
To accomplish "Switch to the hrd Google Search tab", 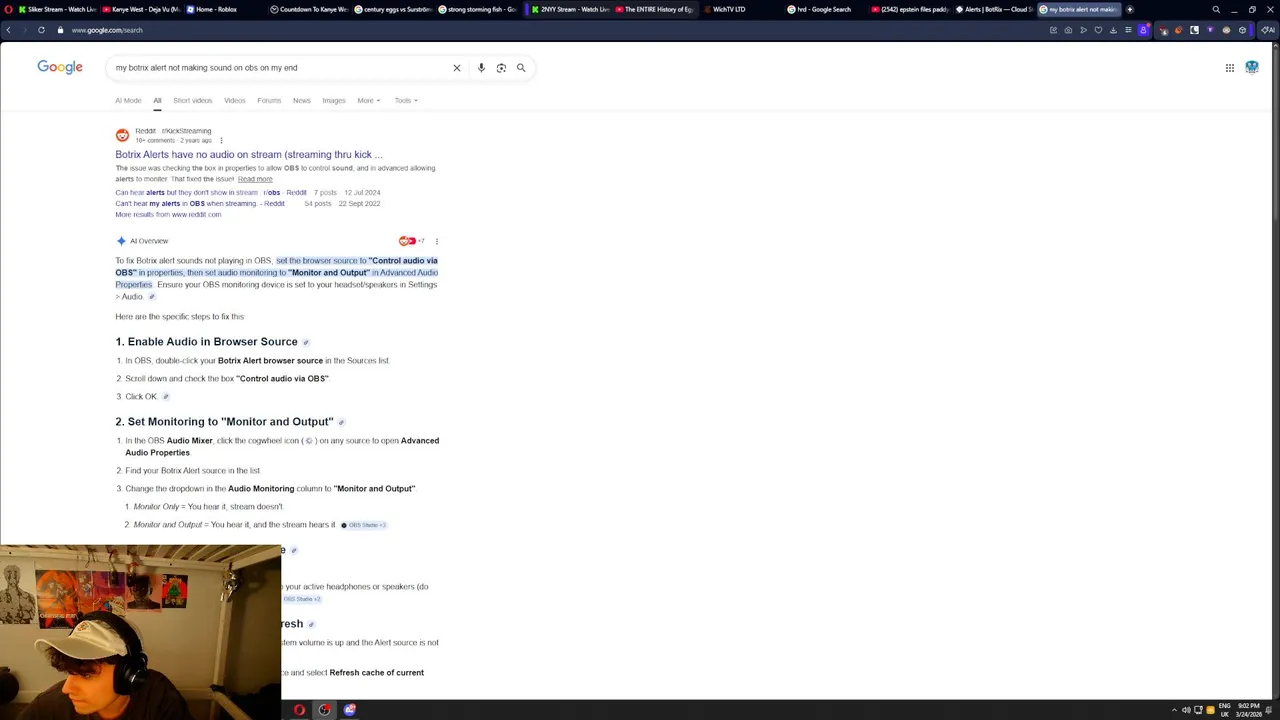I will pyautogui.click(x=825, y=9).
